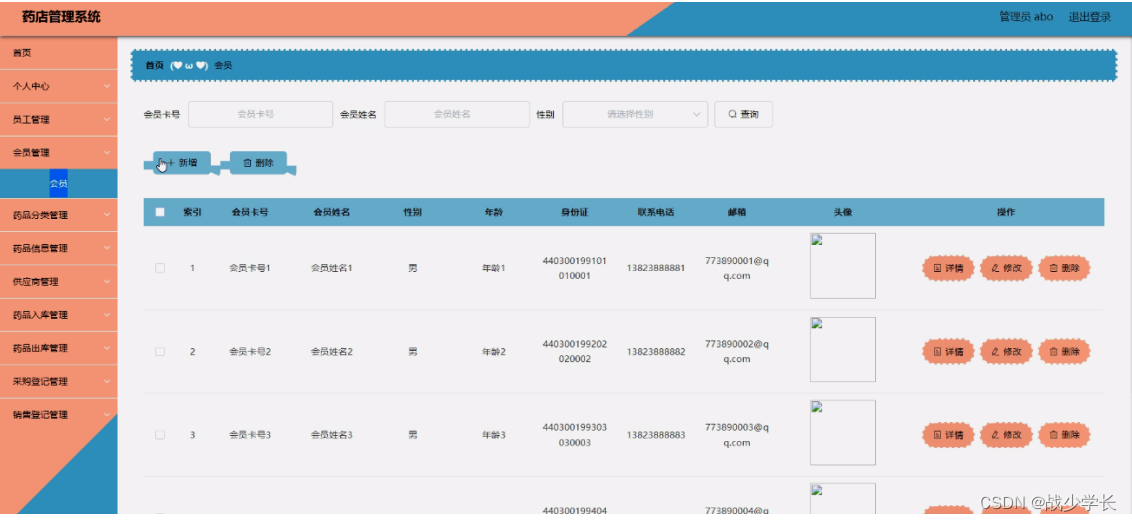Viewport: 1132px width, 521px height.
Task: Click 删除 for 会员姓名1 row
Action: [1064, 268]
